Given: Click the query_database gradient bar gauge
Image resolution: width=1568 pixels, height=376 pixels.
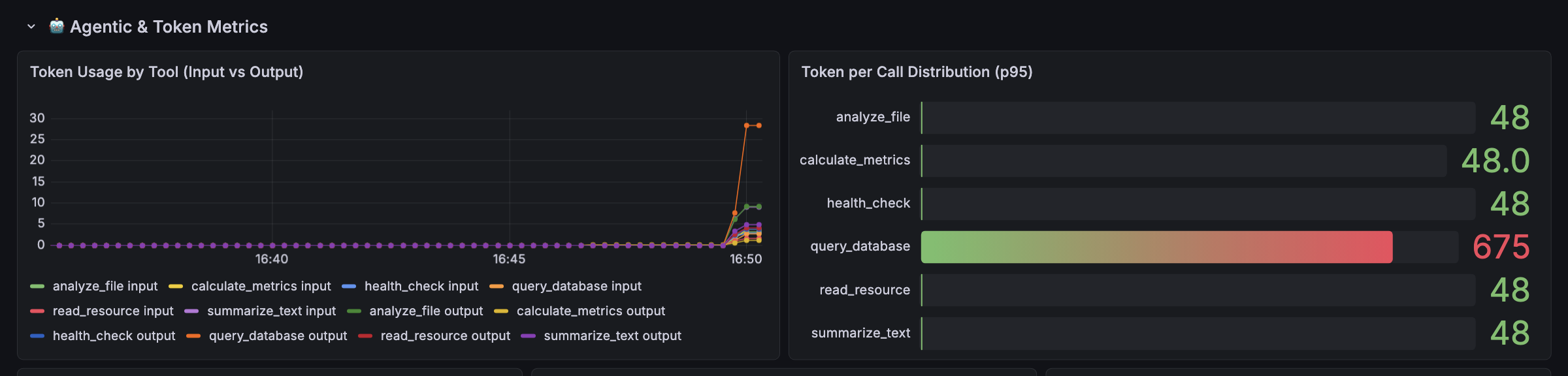Looking at the screenshot, I should pyautogui.click(x=1156, y=247).
